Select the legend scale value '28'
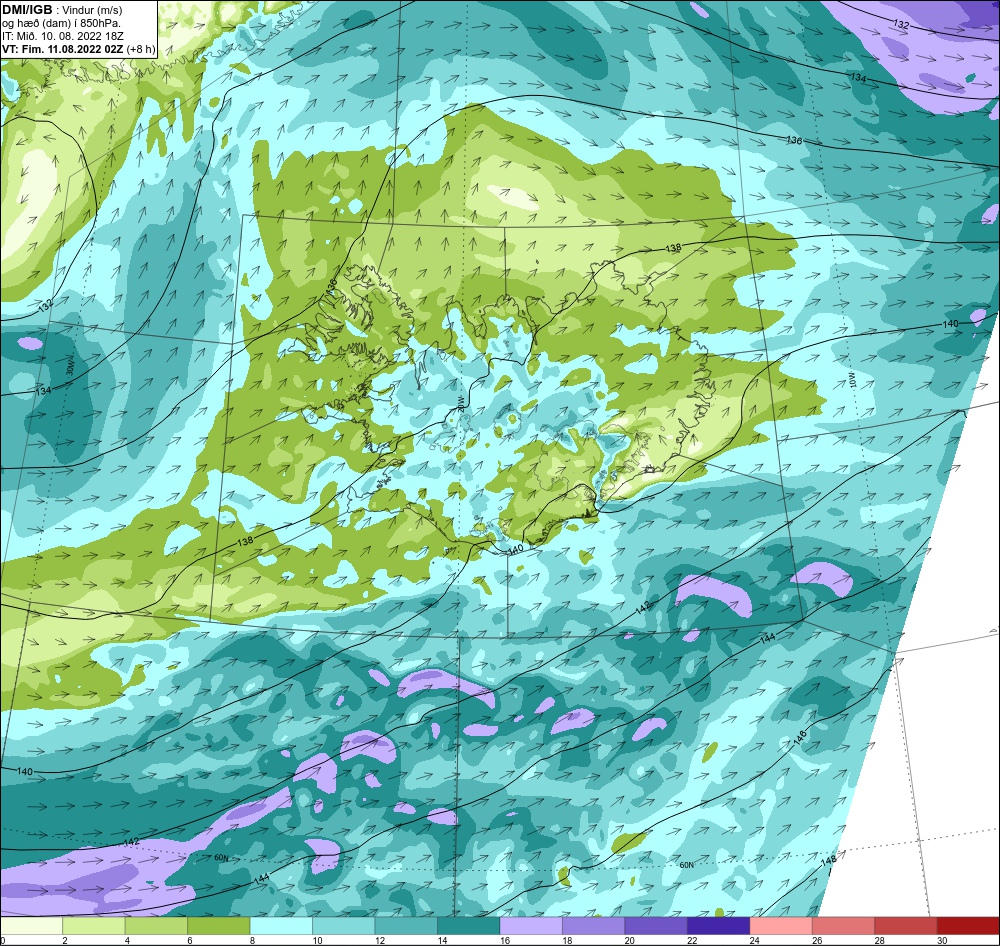This screenshot has height=946, width=1000. tap(881, 940)
